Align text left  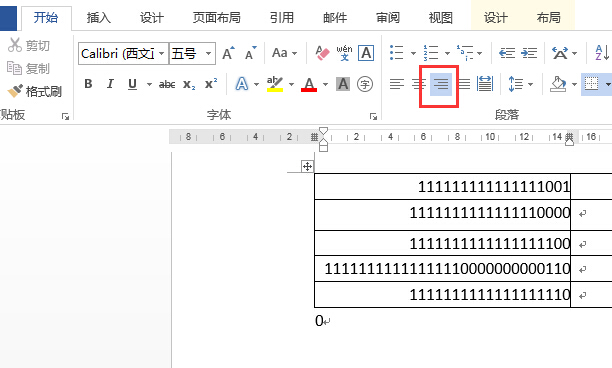point(397,84)
